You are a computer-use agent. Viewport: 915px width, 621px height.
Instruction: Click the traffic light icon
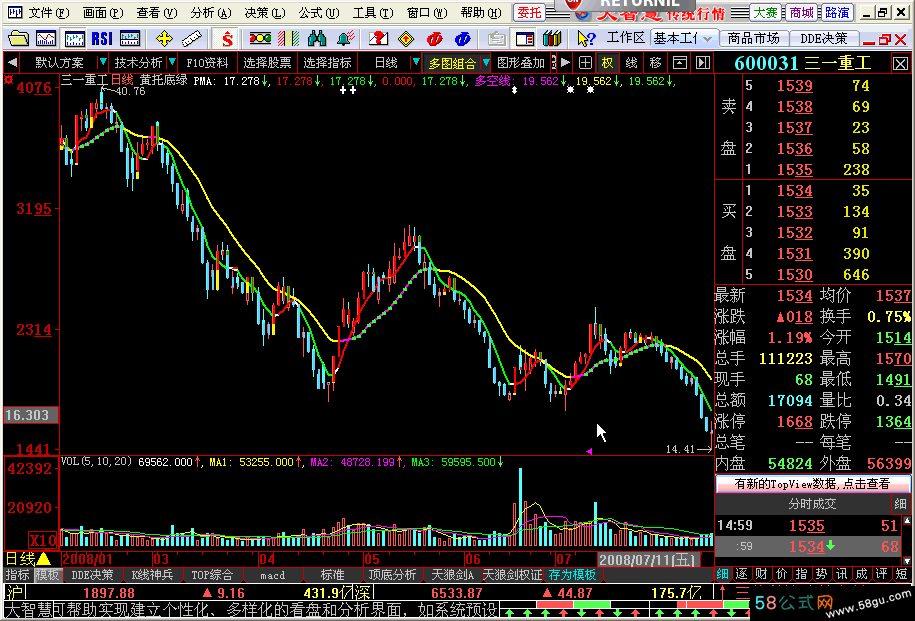(260, 39)
